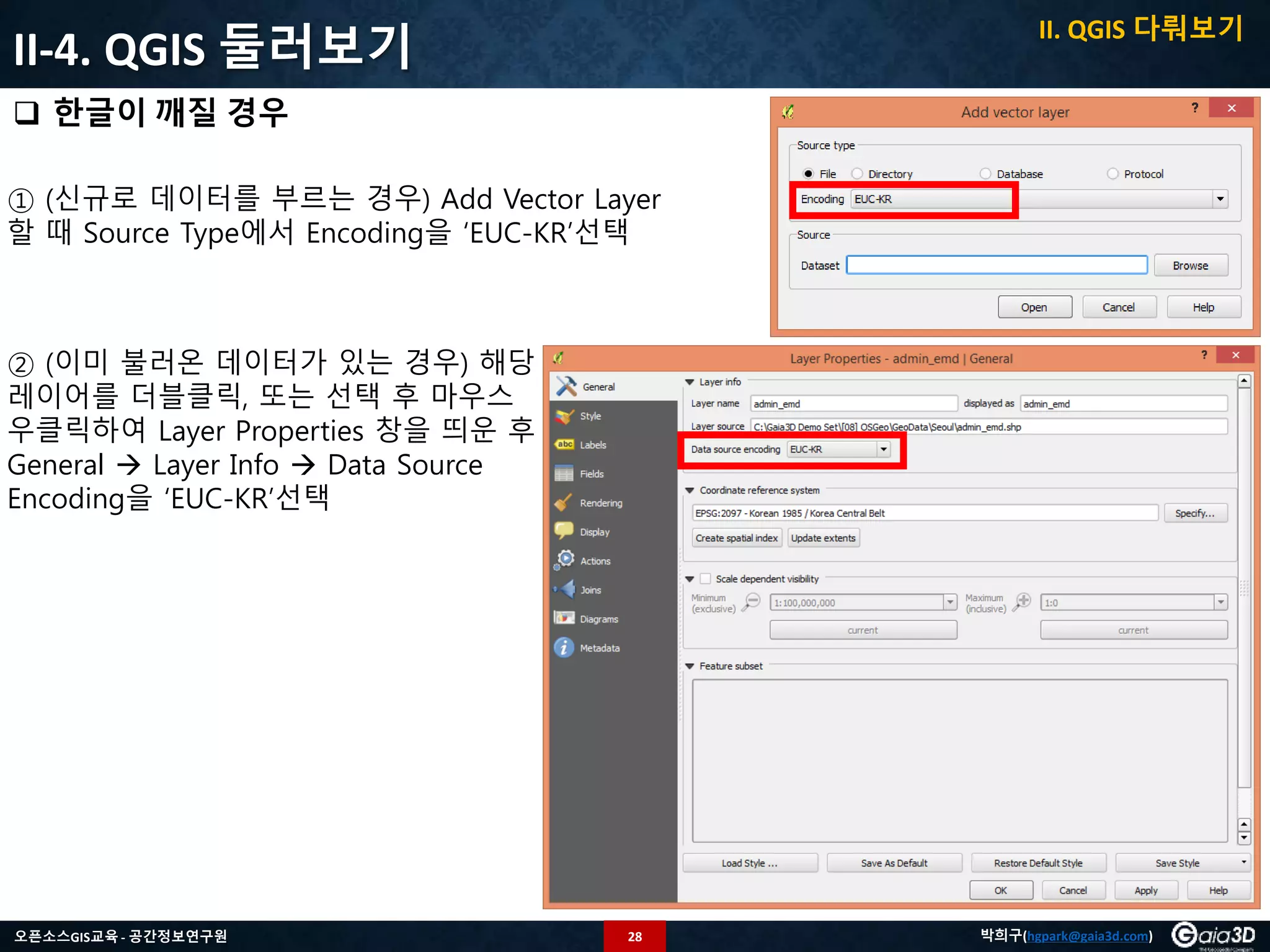This screenshot has width=1270, height=952.
Task: Click the Rendering brush icon
Action: pos(564,503)
